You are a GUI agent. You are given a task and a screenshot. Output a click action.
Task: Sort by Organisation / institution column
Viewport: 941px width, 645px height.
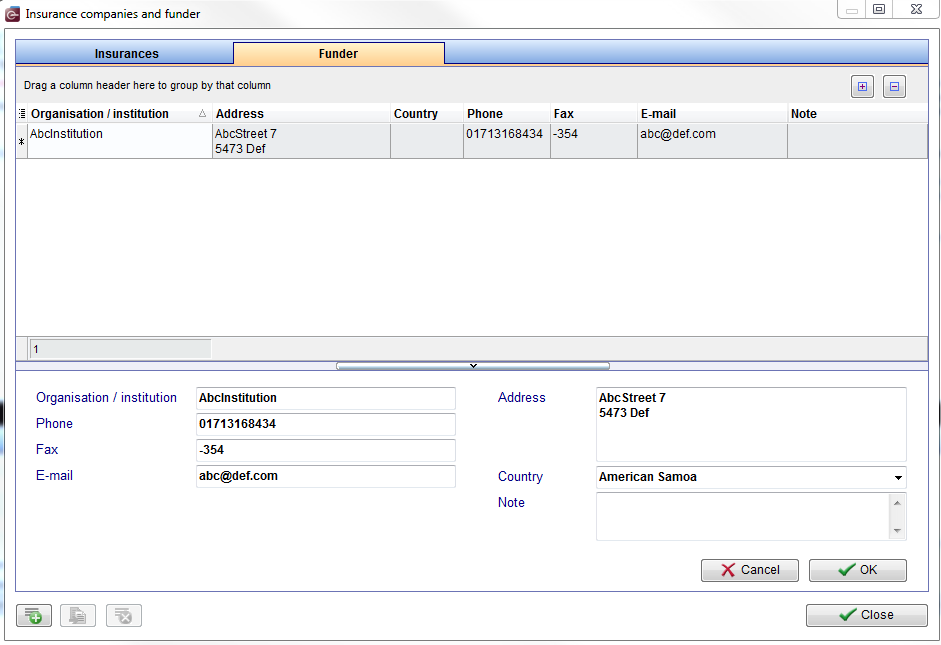pos(118,113)
